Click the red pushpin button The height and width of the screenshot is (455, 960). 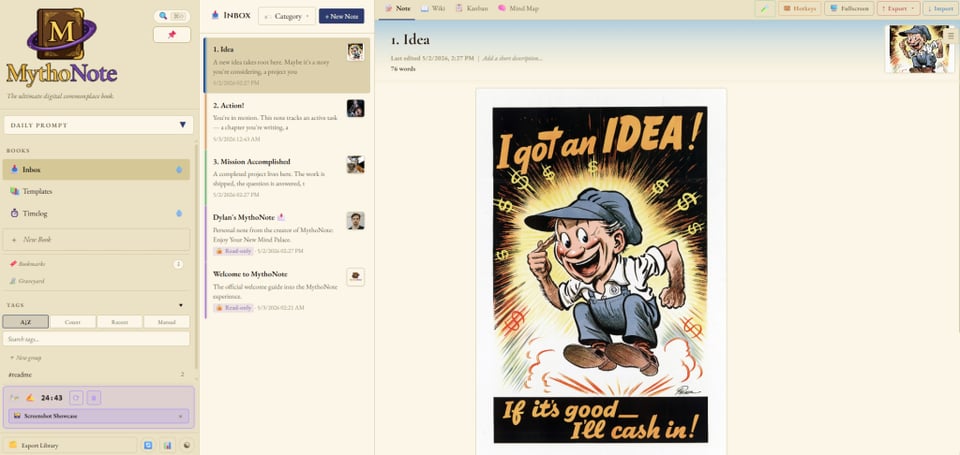(x=171, y=35)
